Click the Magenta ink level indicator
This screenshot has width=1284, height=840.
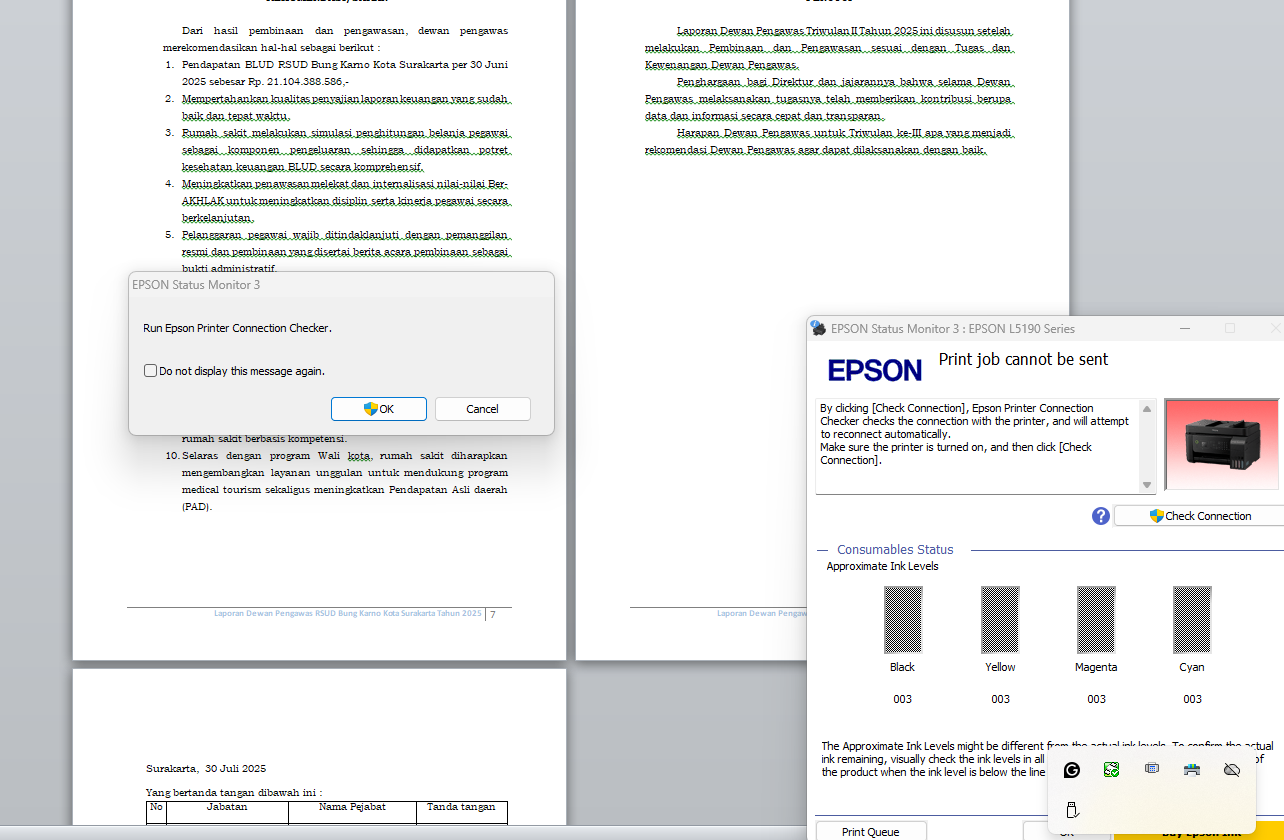point(1095,620)
